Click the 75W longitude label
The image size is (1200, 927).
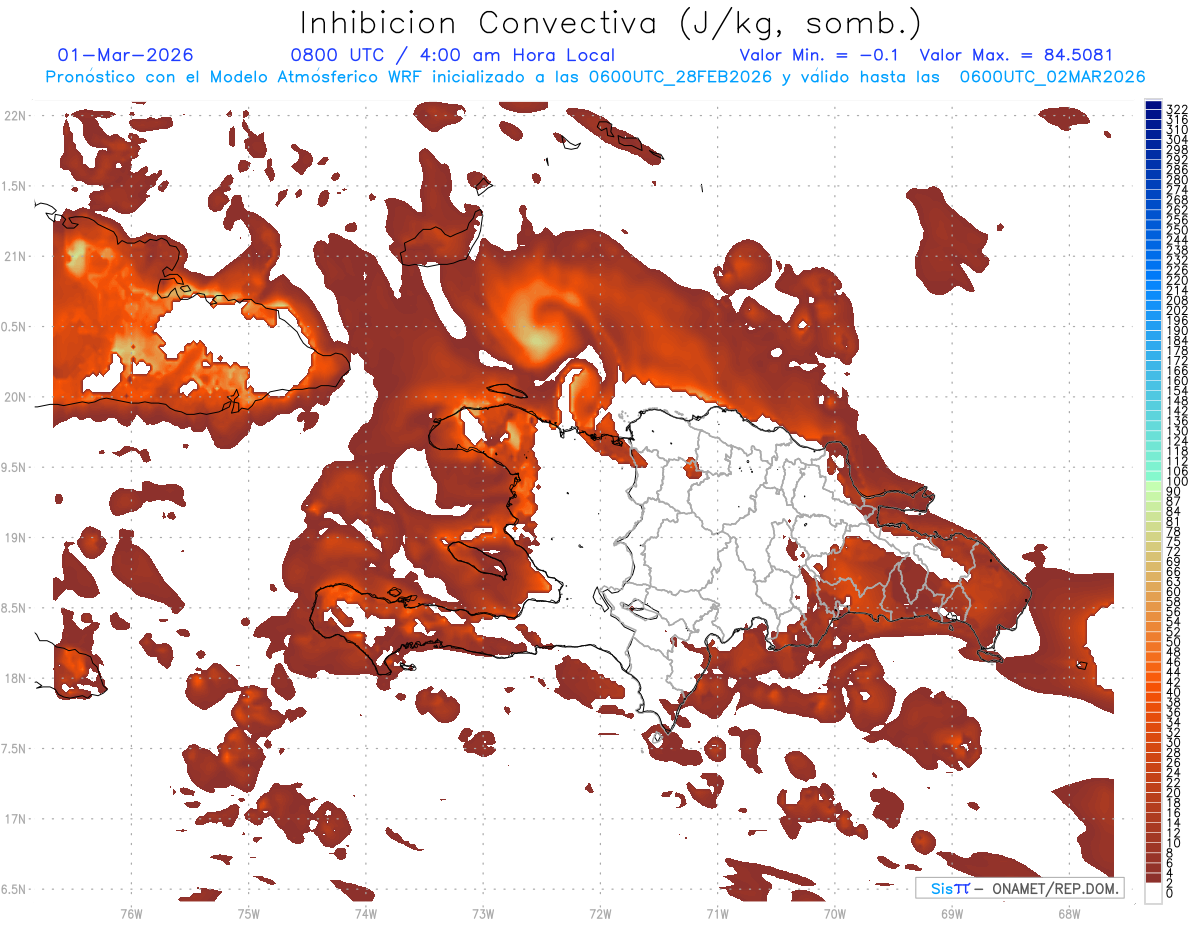[x=248, y=913]
